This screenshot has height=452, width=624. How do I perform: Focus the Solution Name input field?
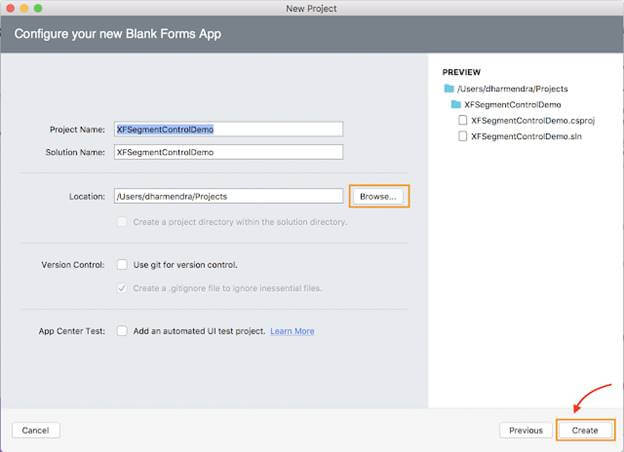(228, 152)
